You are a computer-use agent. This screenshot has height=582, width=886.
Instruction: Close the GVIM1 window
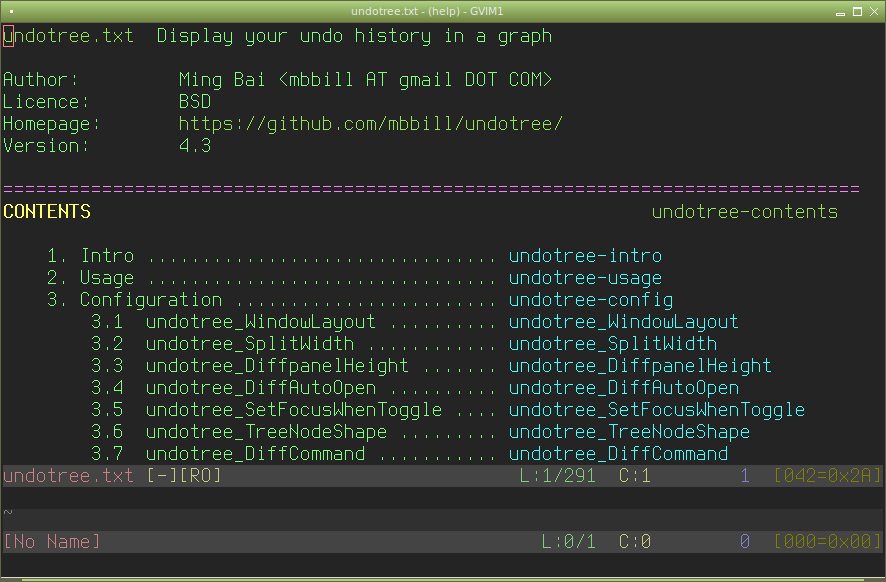pos(874,12)
